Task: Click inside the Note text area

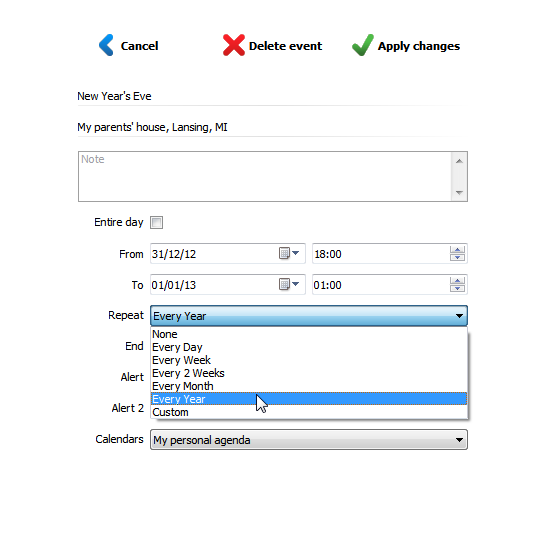Action: pyautogui.click(x=265, y=177)
